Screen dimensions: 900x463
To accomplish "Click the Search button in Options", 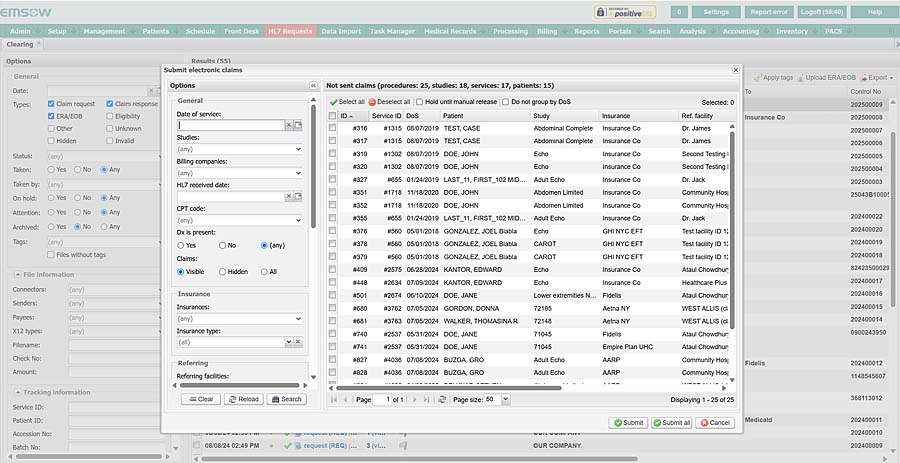I will tap(285, 399).
